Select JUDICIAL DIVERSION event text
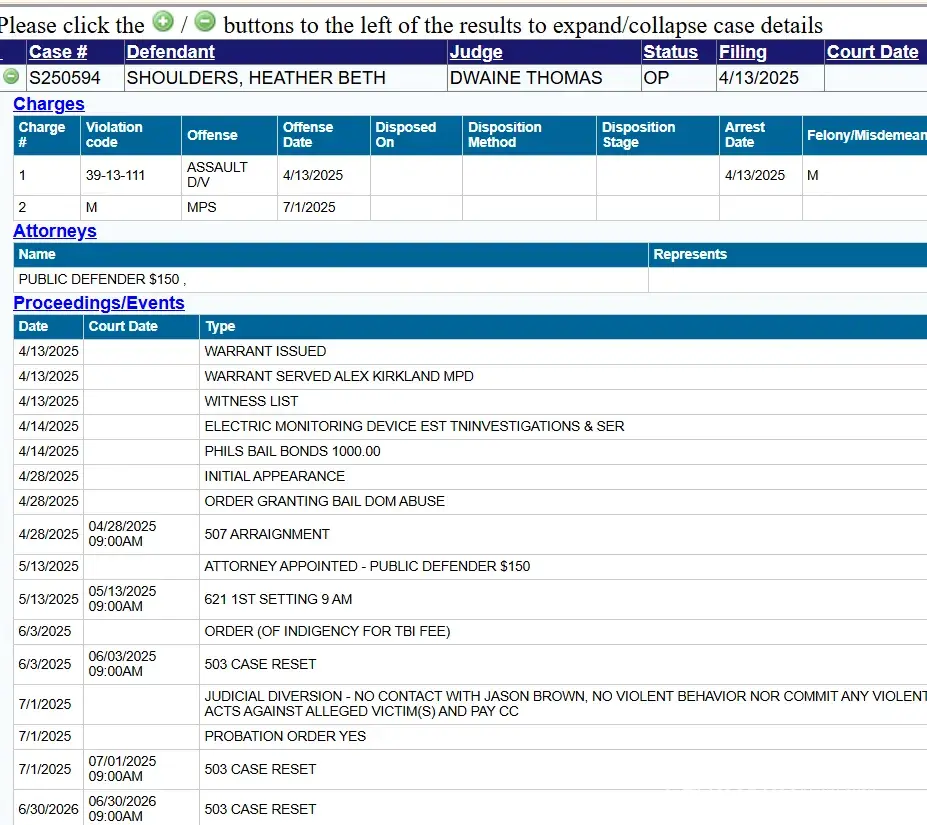Image resolution: width=927 pixels, height=825 pixels. point(565,704)
